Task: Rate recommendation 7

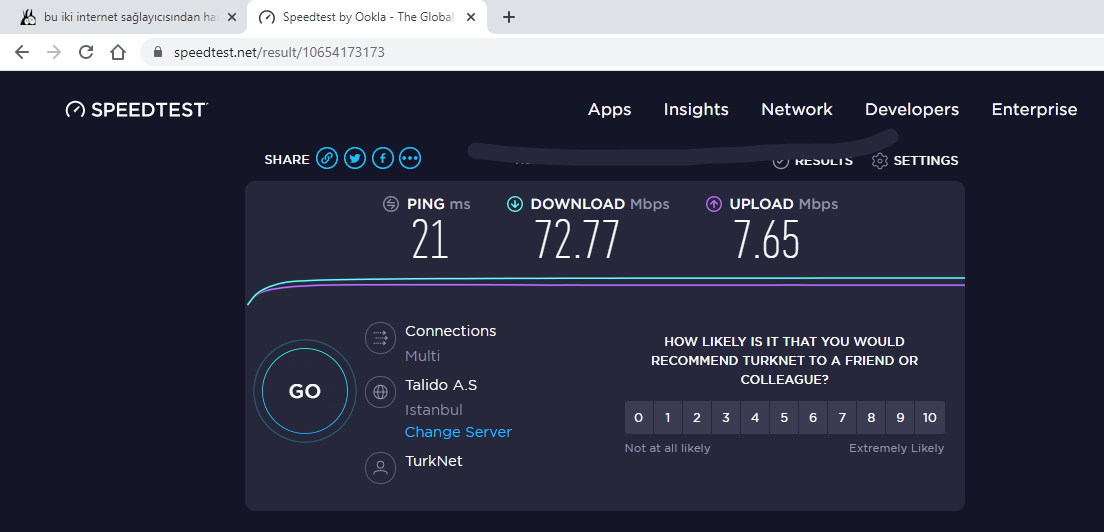Action: 842,418
